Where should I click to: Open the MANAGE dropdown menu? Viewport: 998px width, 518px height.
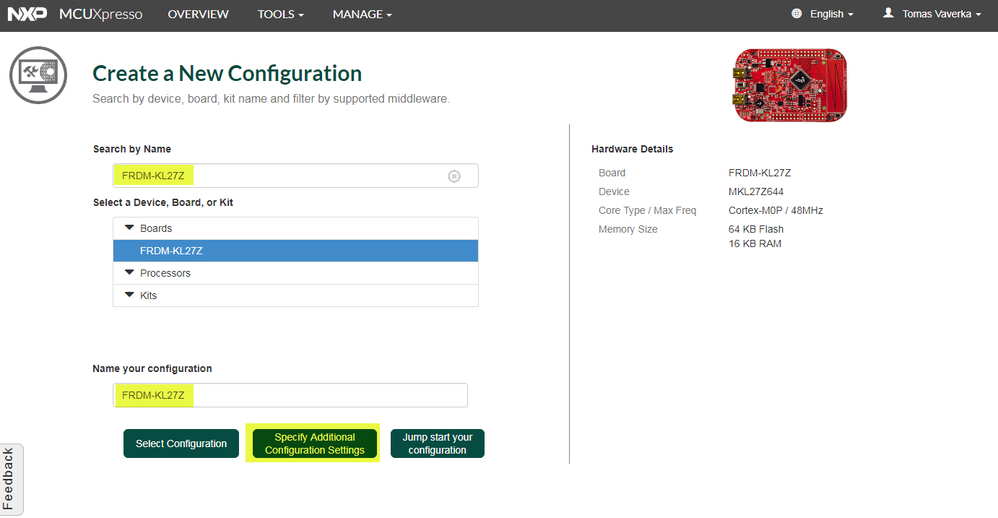[x=362, y=14]
